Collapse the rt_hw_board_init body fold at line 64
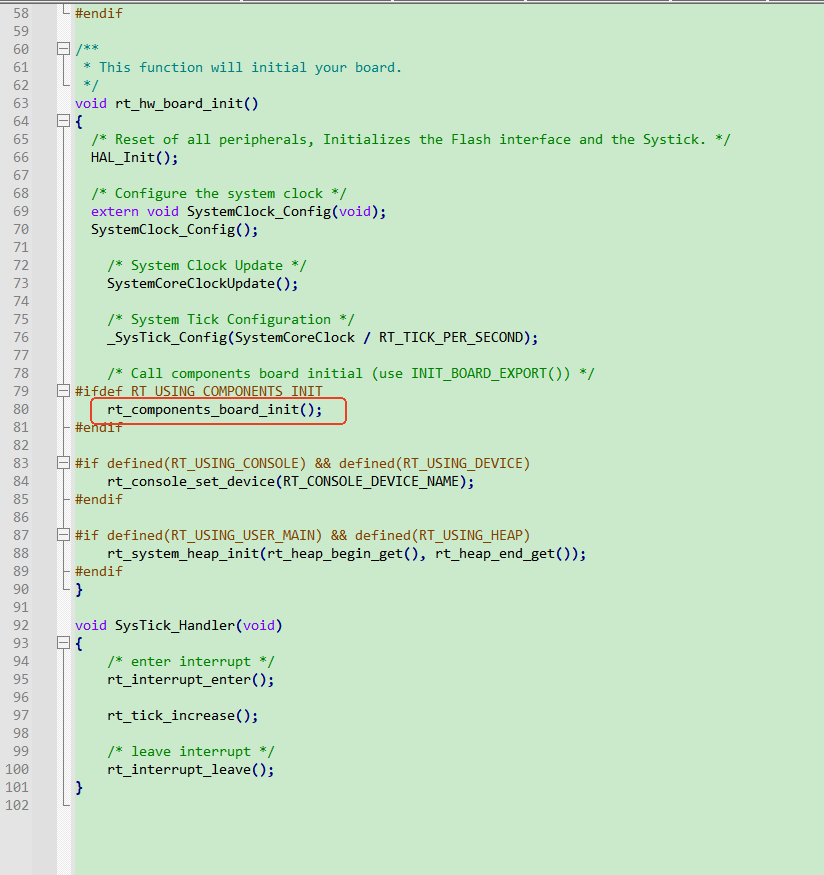 pyautogui.click(x=63, y=121)
